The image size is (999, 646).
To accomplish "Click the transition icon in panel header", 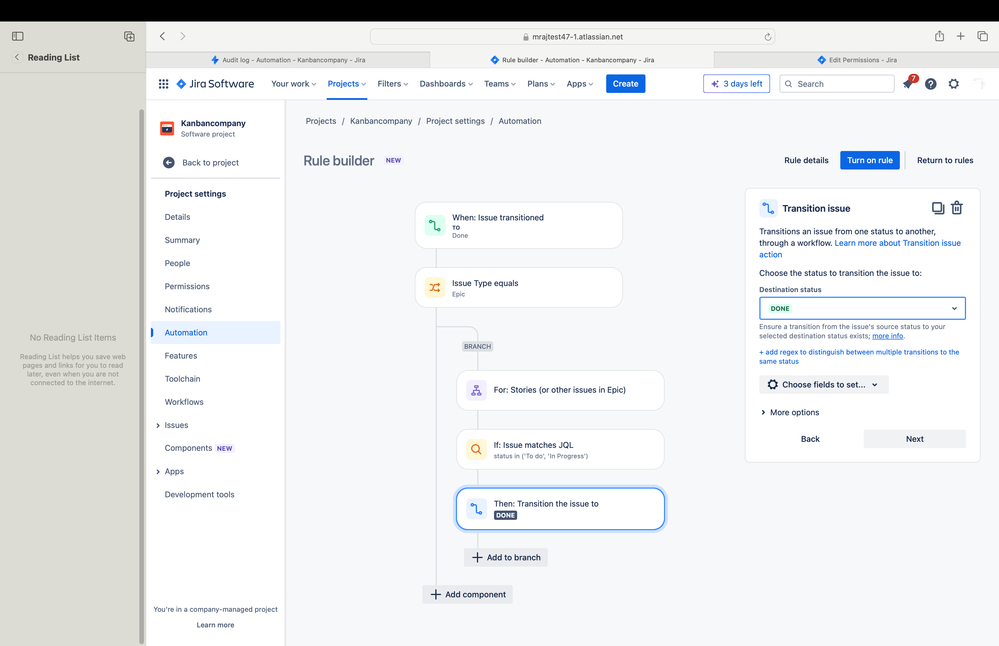I will click(768, 208).
